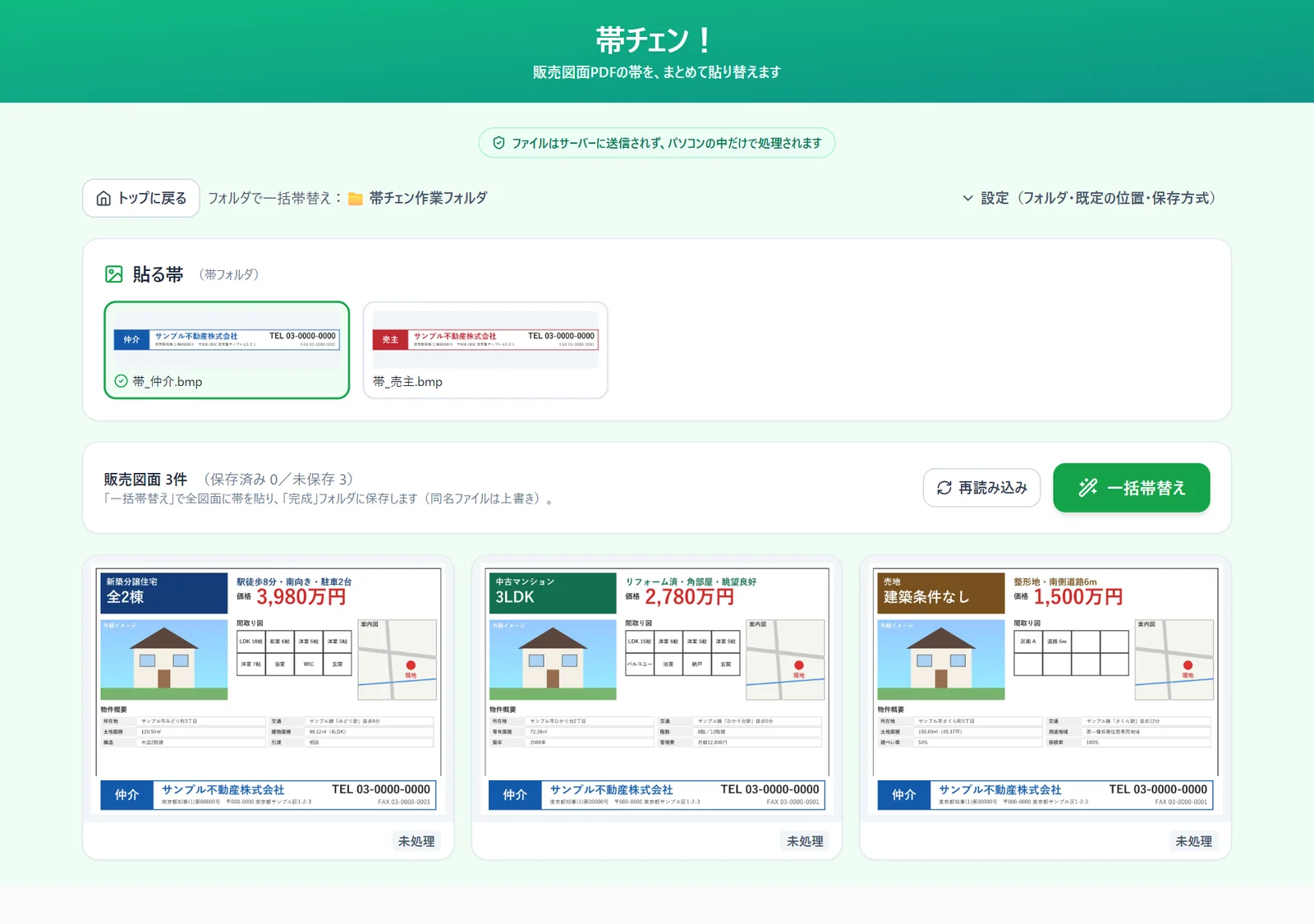Click the 1,500万円 price on third flyer
The height and width of the screenshot is (924, 1314).
pos(1077,597)
